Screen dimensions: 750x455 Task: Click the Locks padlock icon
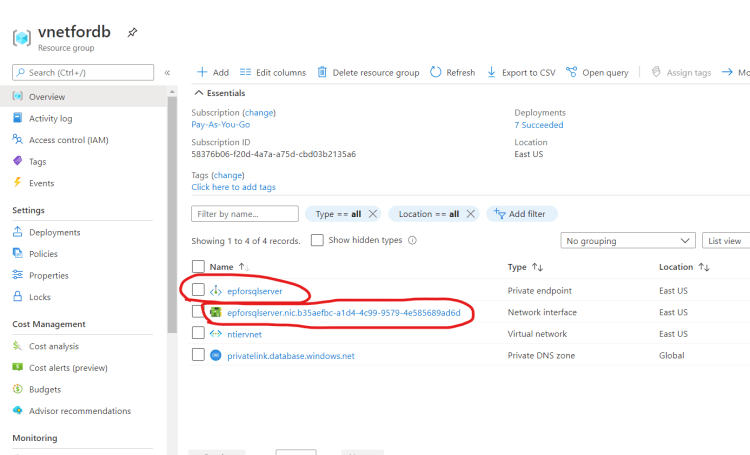(x=18, y=296)
